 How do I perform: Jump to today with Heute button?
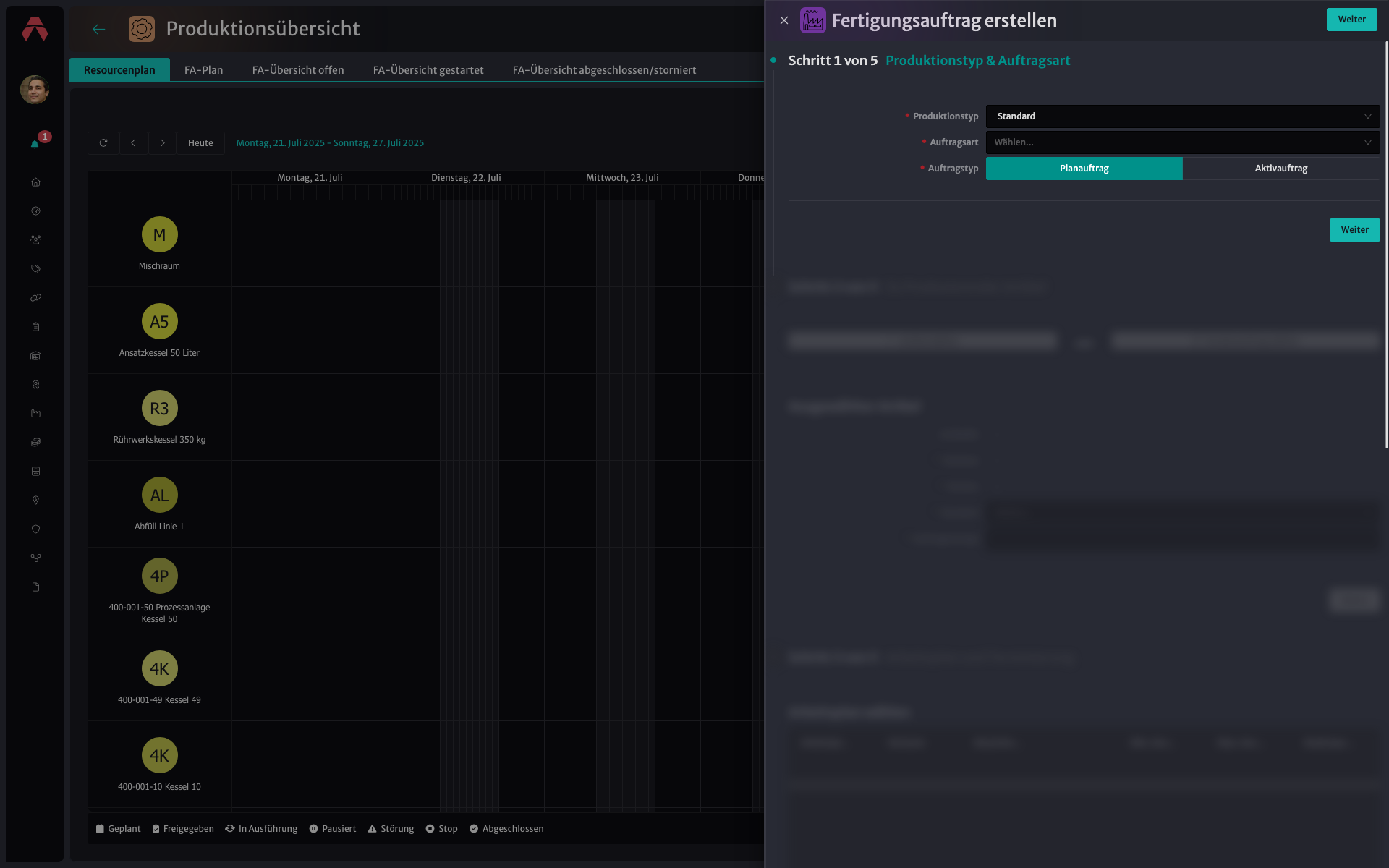(x=200, y=143)
